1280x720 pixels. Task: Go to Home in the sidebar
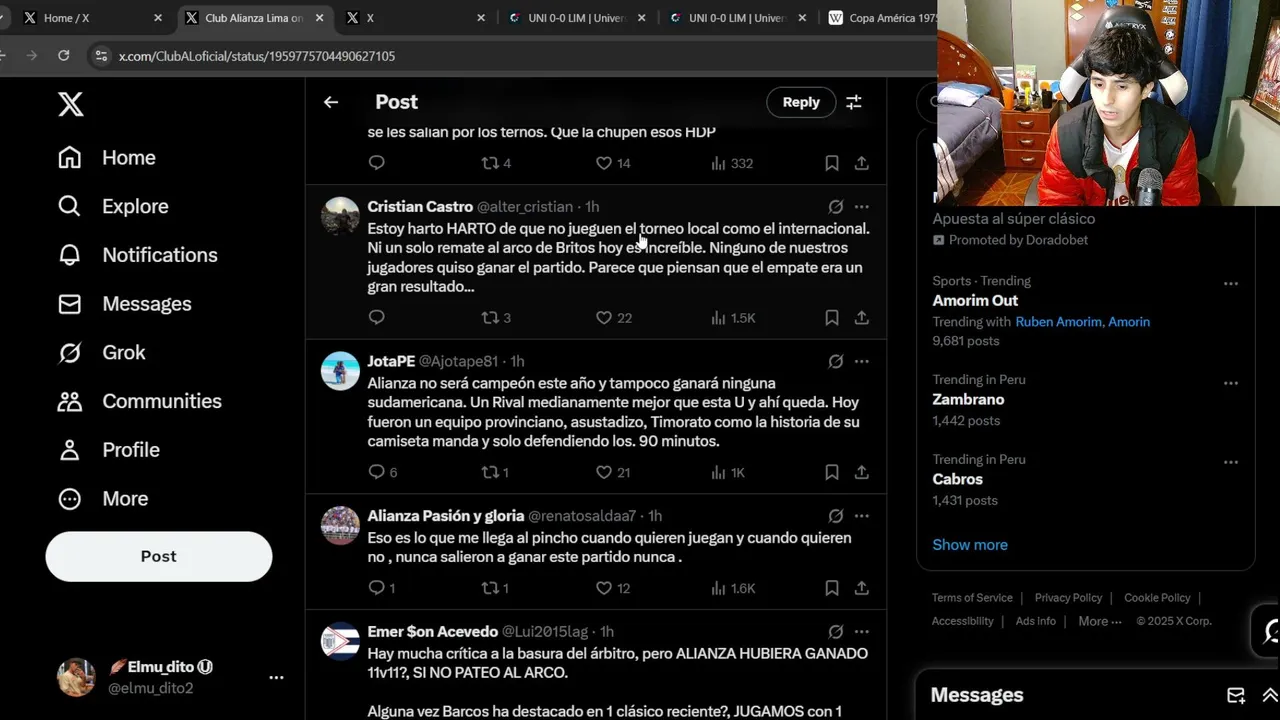[107, 158]
